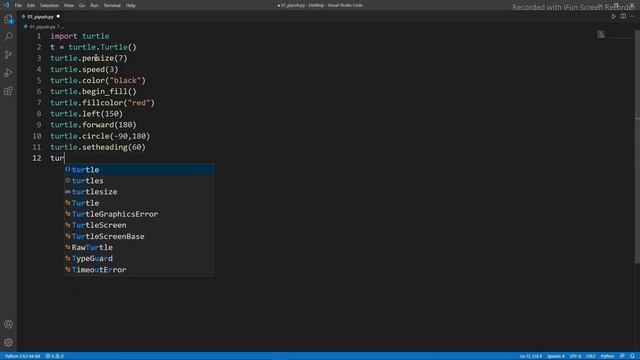Click on 'turtle.fillcolor("red")' line
640x360 pixels.
pyautogui.click(x=102, y=102)
